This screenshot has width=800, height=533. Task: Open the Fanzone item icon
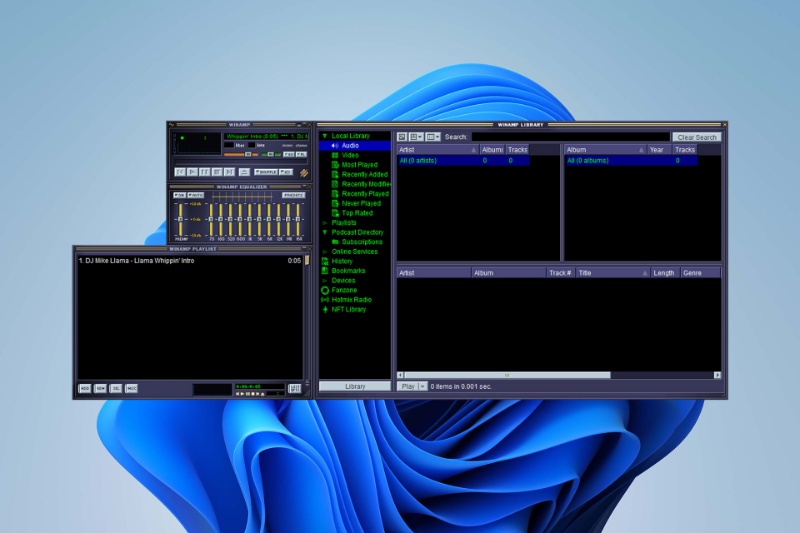325,290
